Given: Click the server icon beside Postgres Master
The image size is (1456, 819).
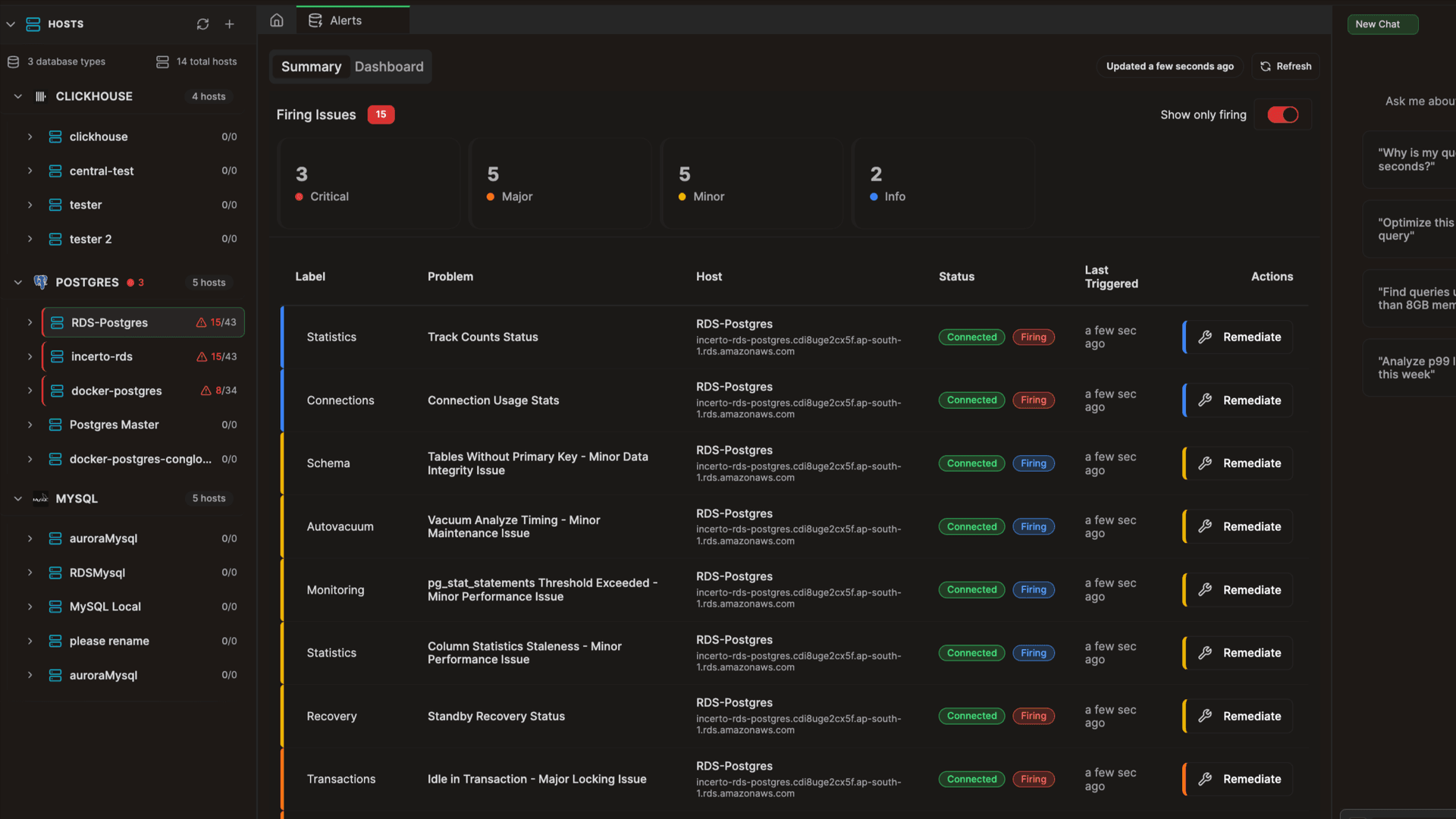Looking at the screenshot, I should coord(55,425).
